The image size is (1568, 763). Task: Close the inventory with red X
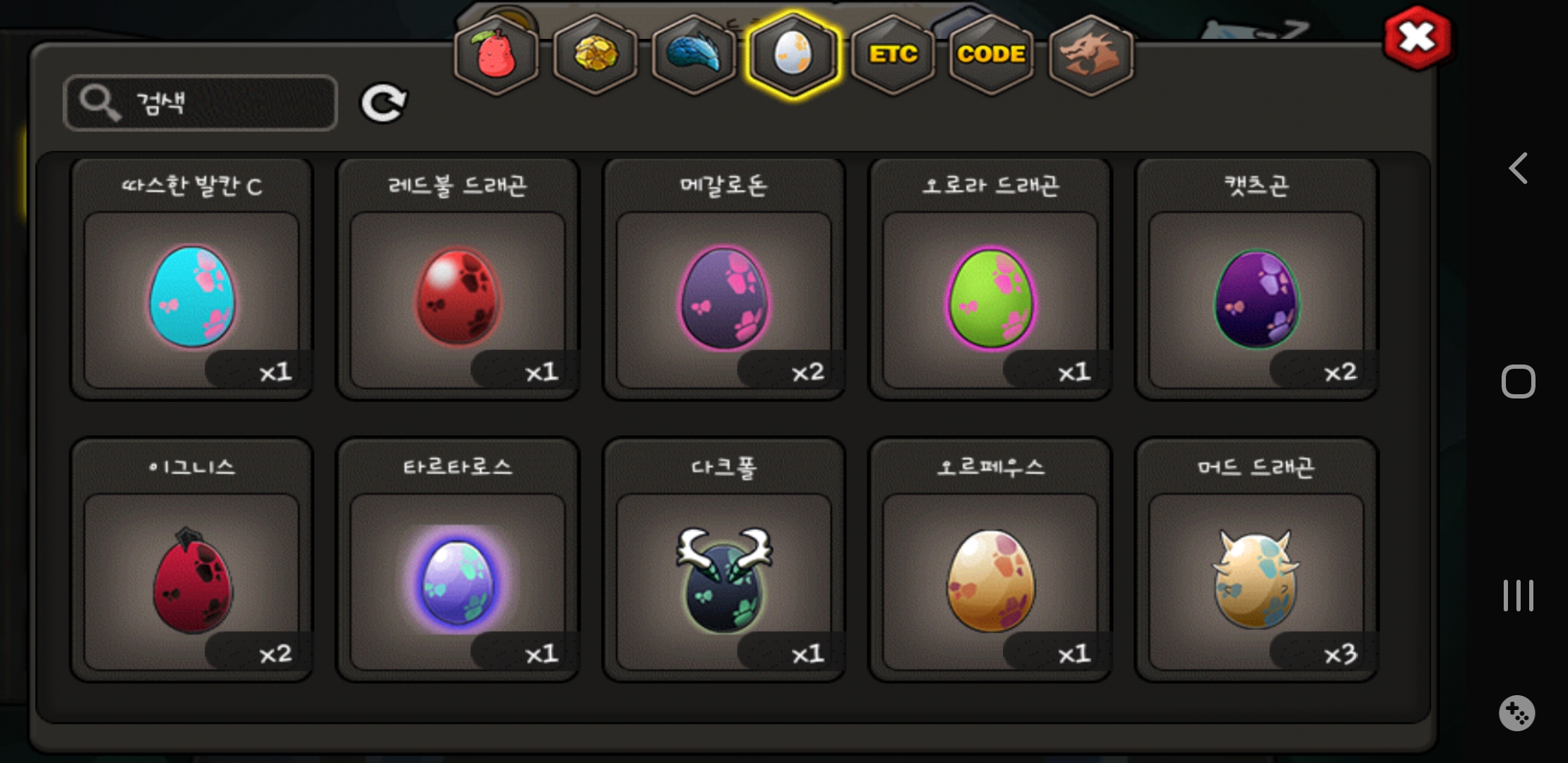pyautogui.click(x=1418, y=38)
